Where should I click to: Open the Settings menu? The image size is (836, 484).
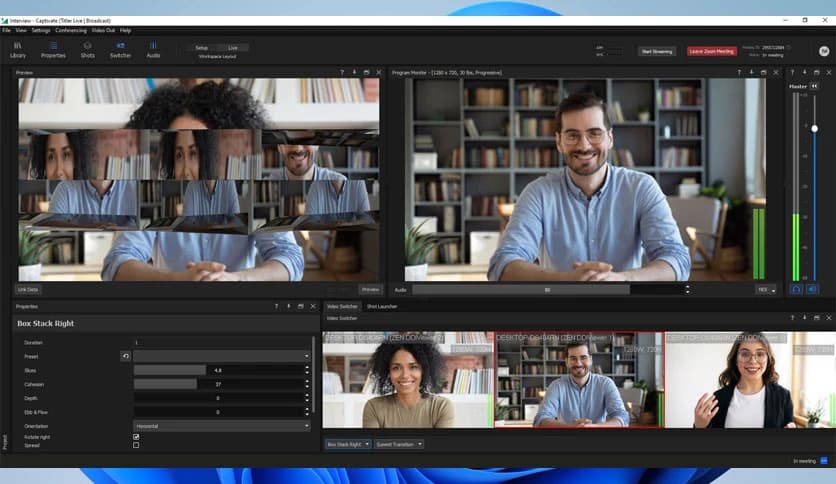(x=41, y=30)
